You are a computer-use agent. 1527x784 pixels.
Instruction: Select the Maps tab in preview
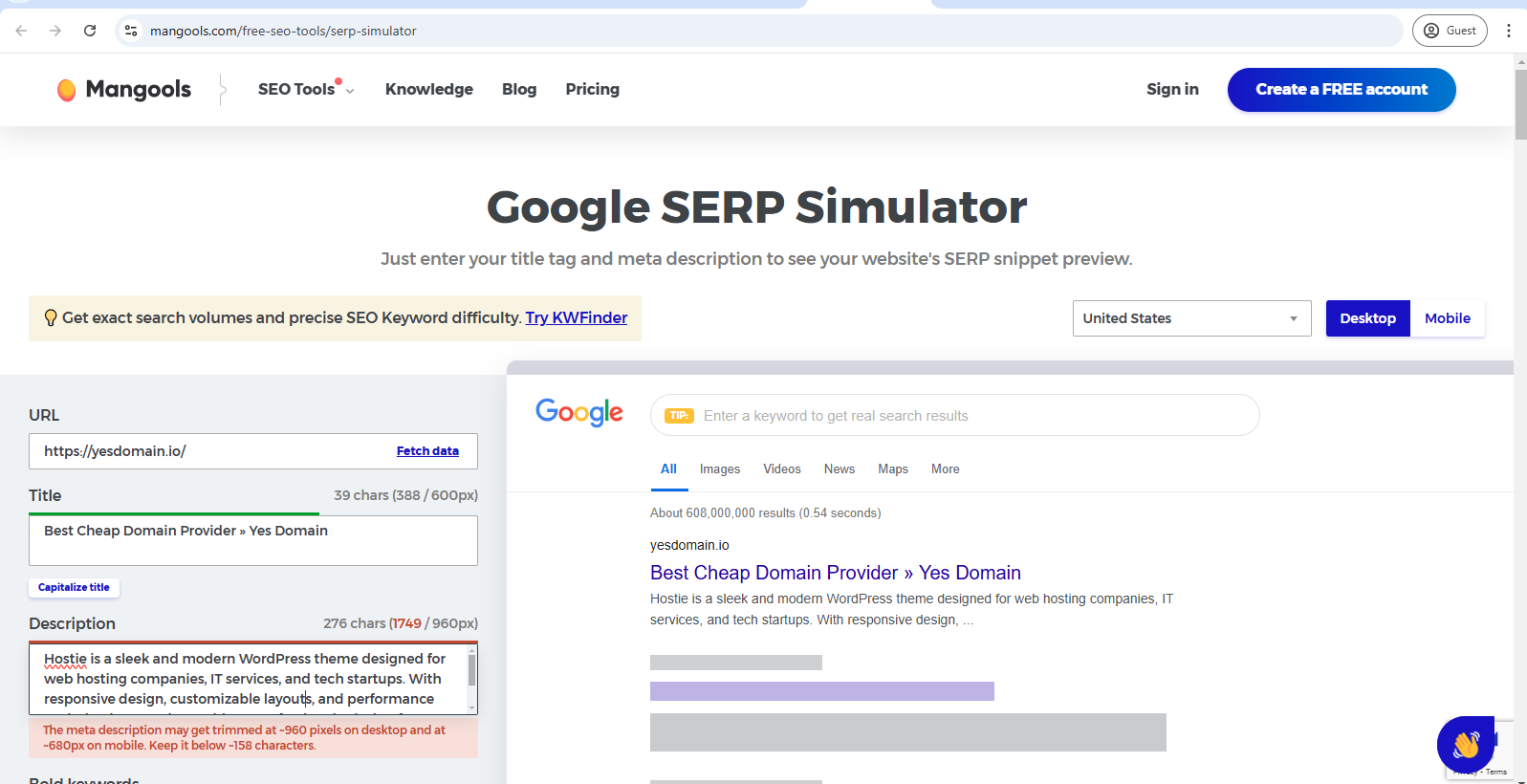[893, 469]
